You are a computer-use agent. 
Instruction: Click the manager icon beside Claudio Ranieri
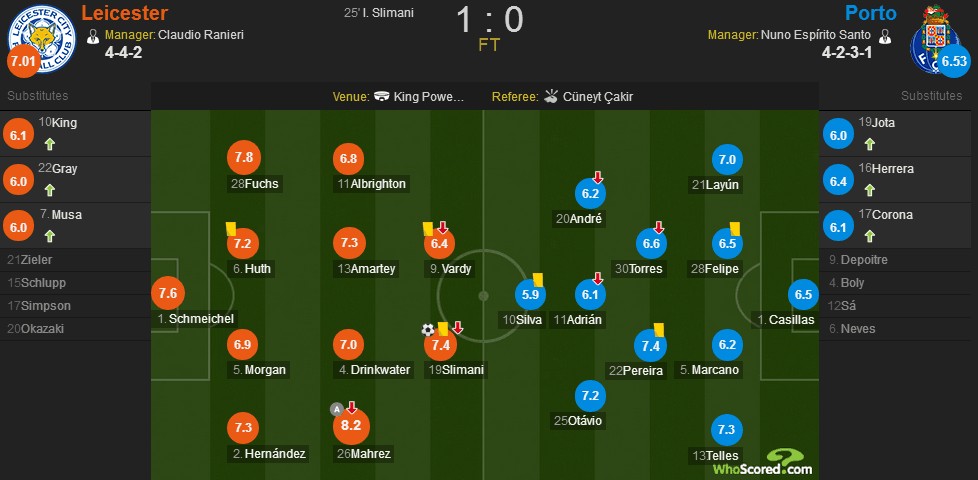94,36
